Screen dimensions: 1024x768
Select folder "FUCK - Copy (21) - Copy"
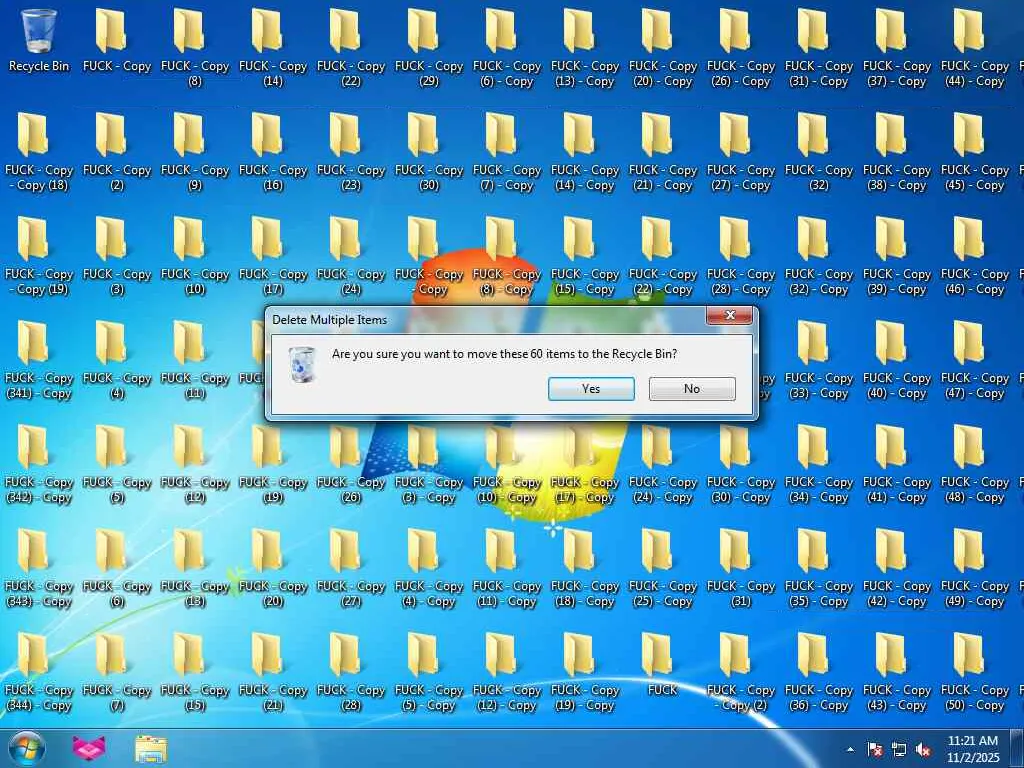(x=662, y=152)
